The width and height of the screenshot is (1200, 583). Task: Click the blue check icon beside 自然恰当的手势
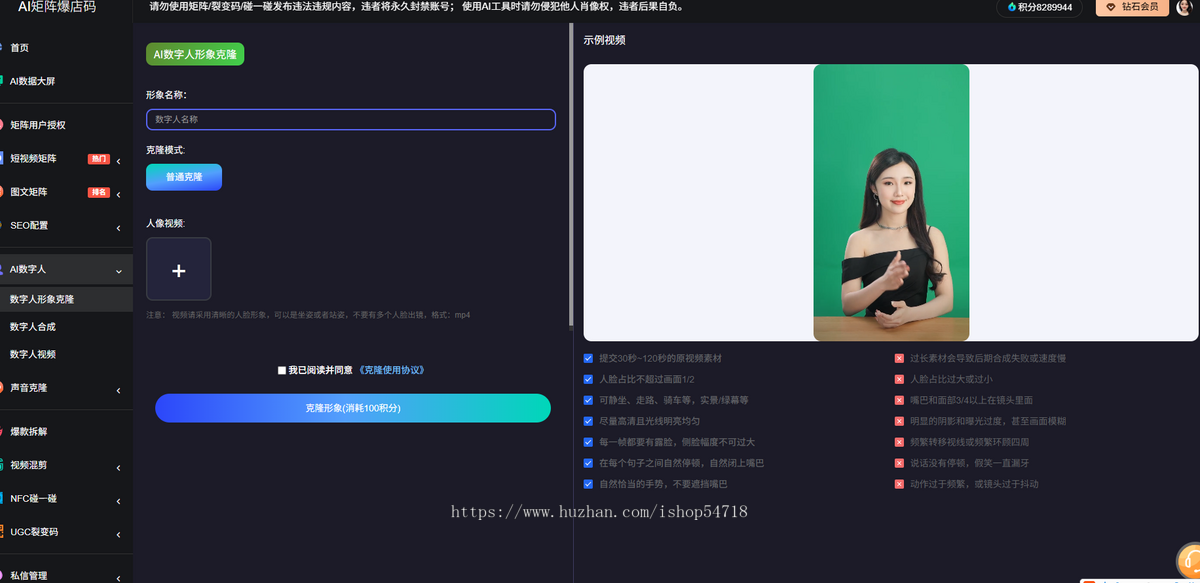588,484
